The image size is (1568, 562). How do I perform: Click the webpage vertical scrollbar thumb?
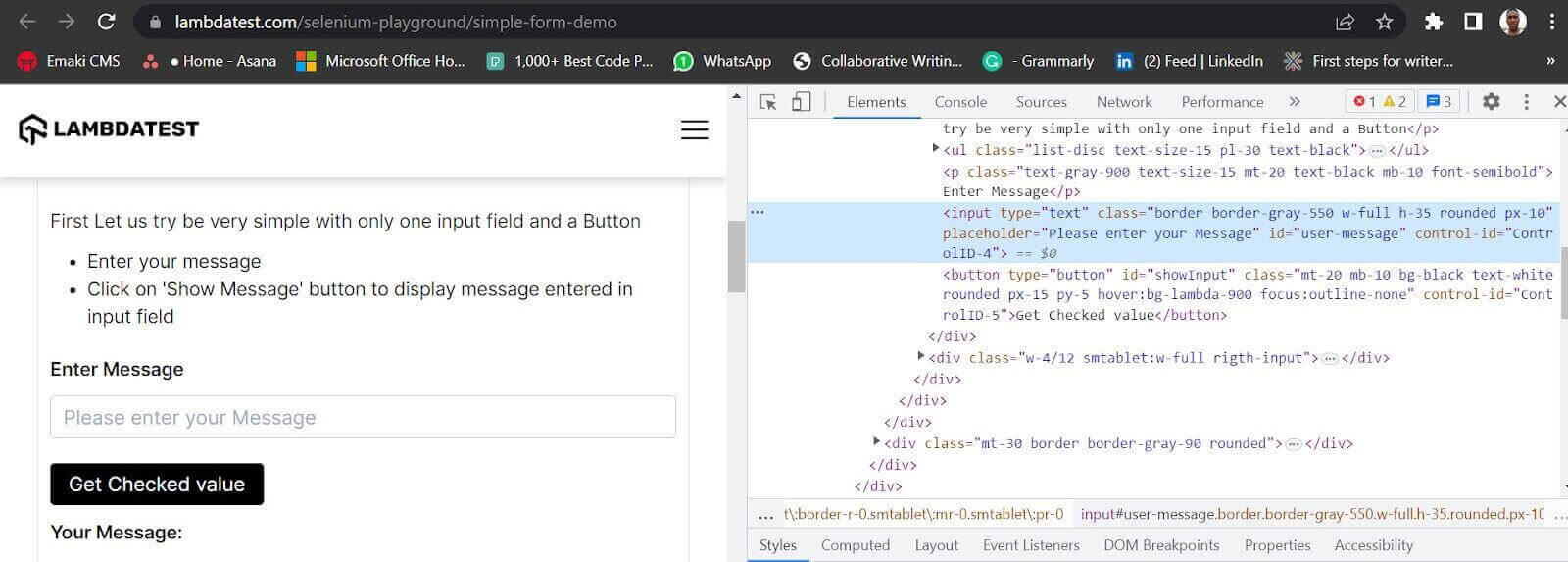tap(737, 256)
